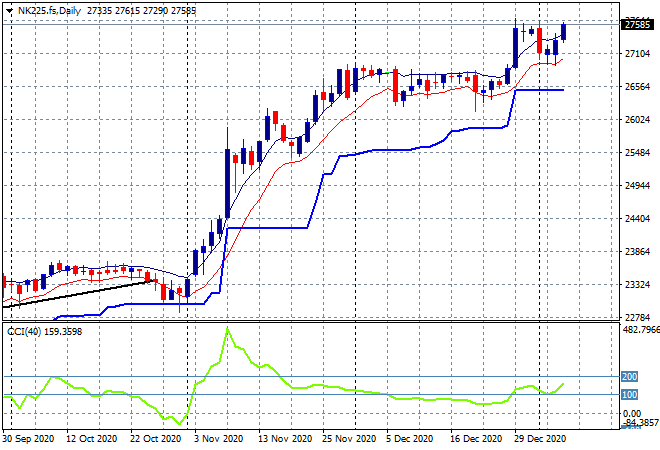Image resolution: width=660 pixels, height=450 pixels.
Task: Click the 3 Nov 2020 date label
Action: click(x=218, y=439)
